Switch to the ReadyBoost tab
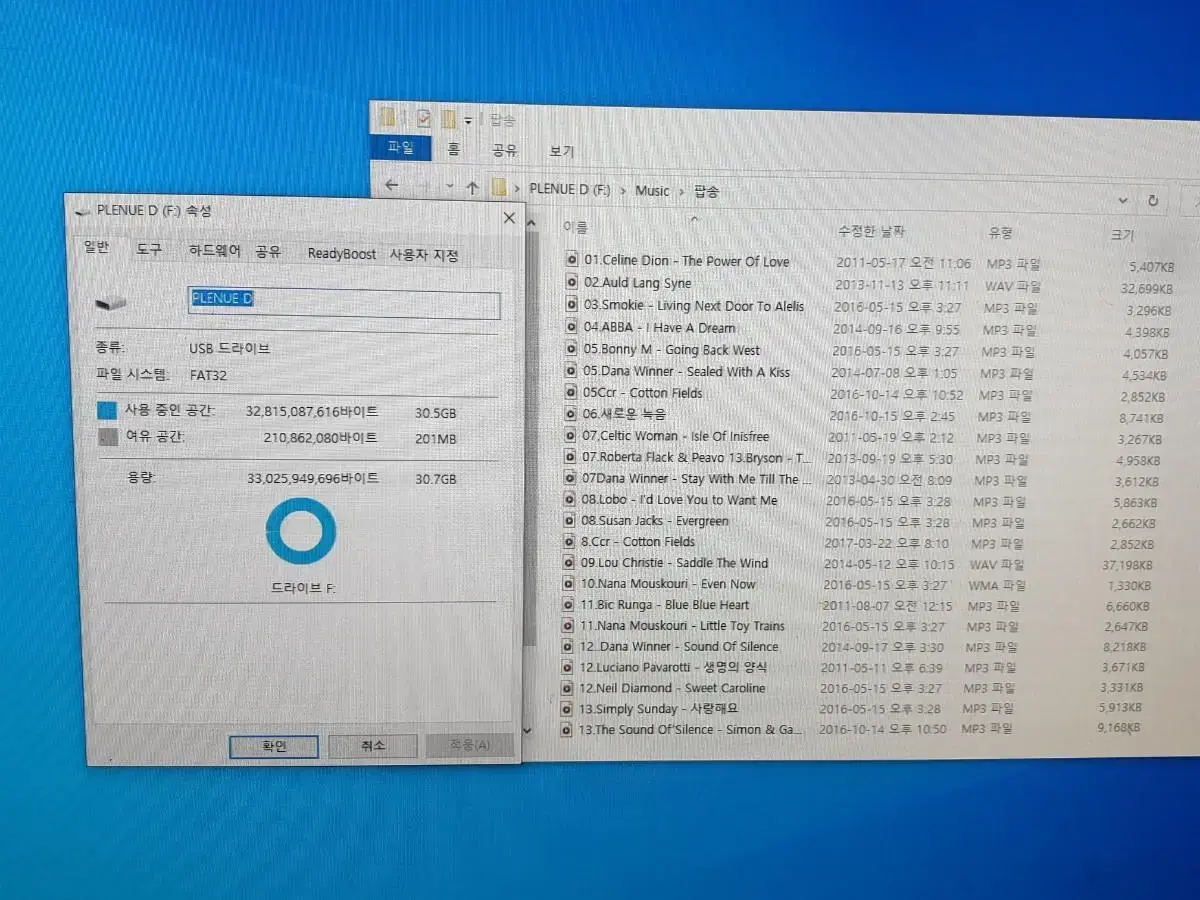1200x900 pixels. coord(341,254)
